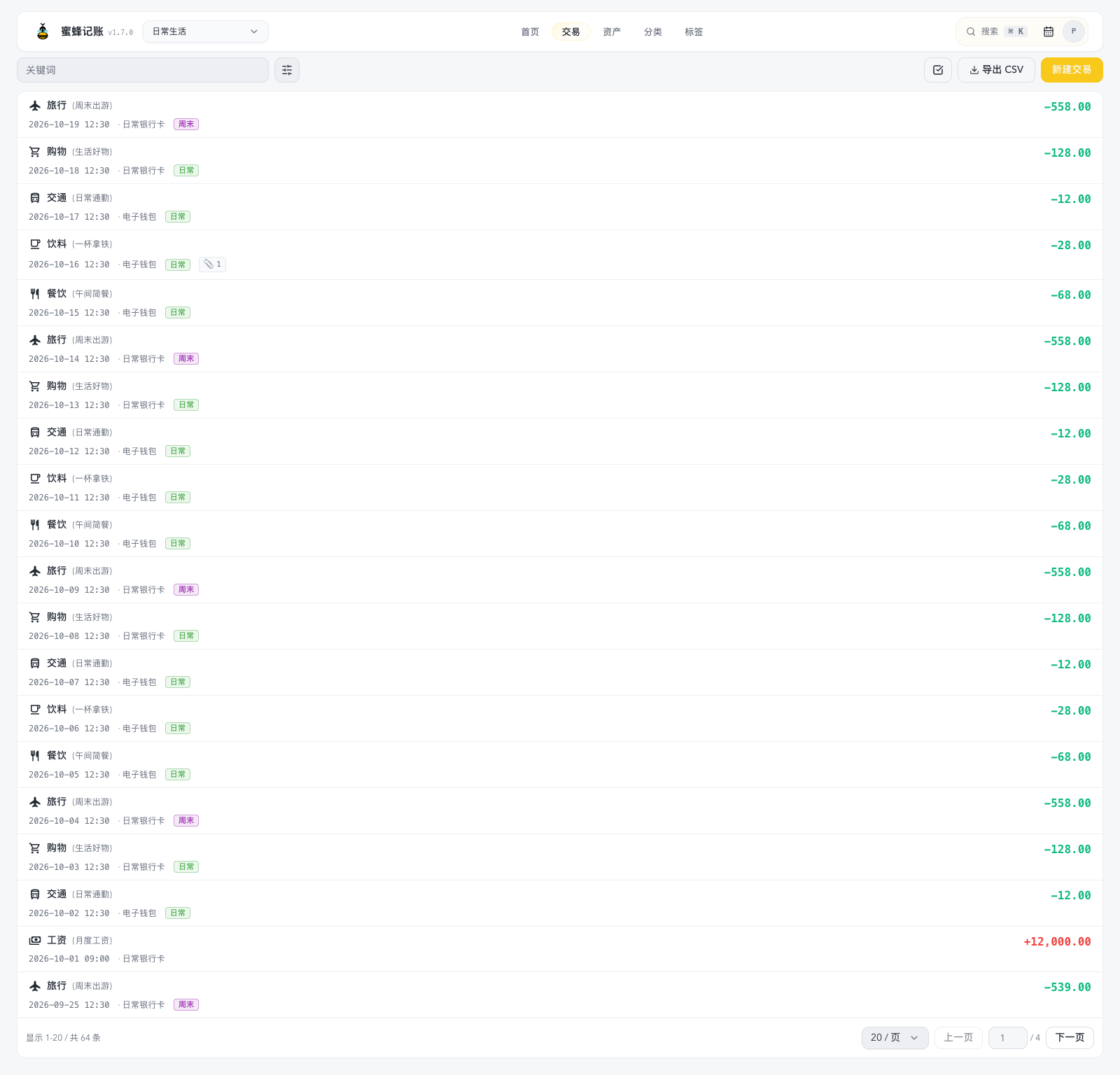Viewport: 1120px width, 1075px height.
Task: Click airplane icon on 2026-10-09 travel entry
Action: [x=35, y=571]
